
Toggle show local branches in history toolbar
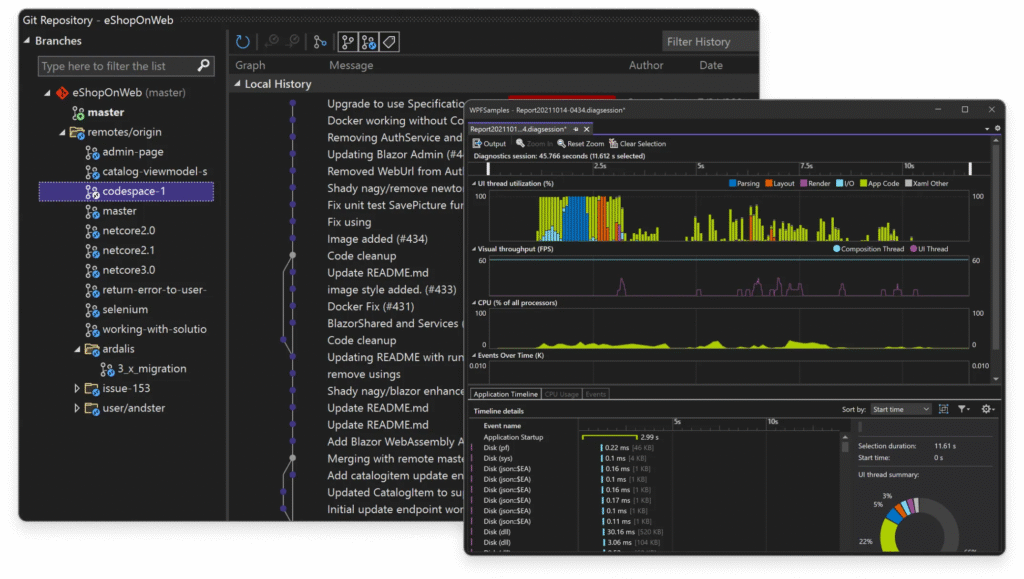[348, 42]
